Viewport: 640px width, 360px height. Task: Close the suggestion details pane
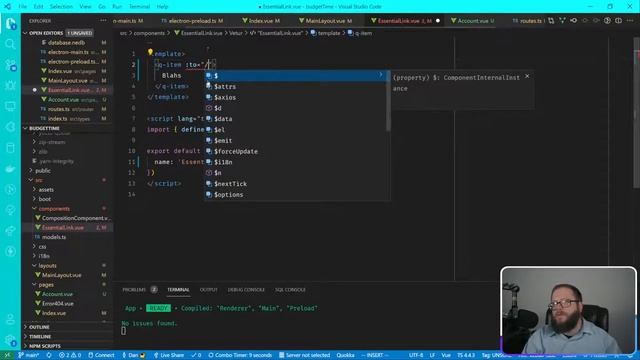(x=527, y=76)
